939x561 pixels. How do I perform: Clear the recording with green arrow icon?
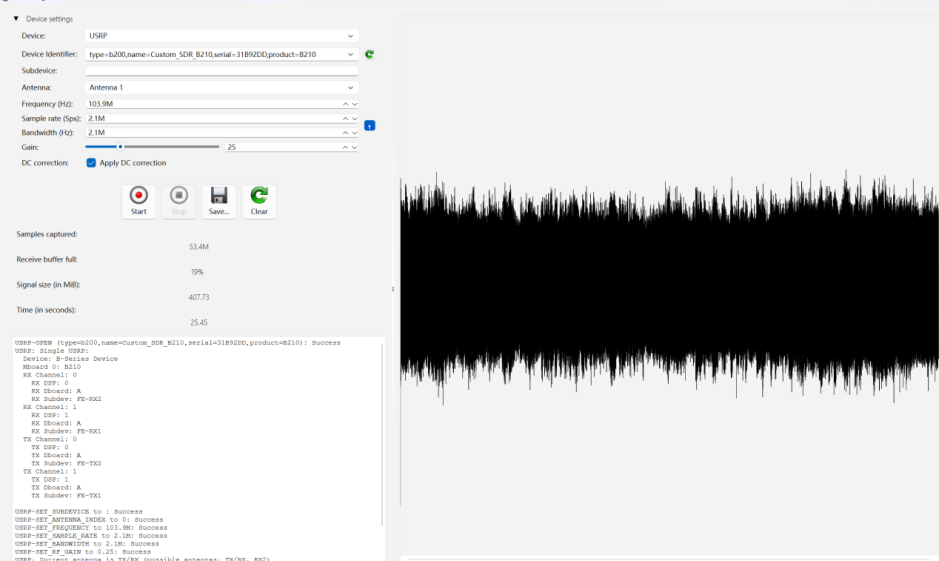tap(259, 201)
